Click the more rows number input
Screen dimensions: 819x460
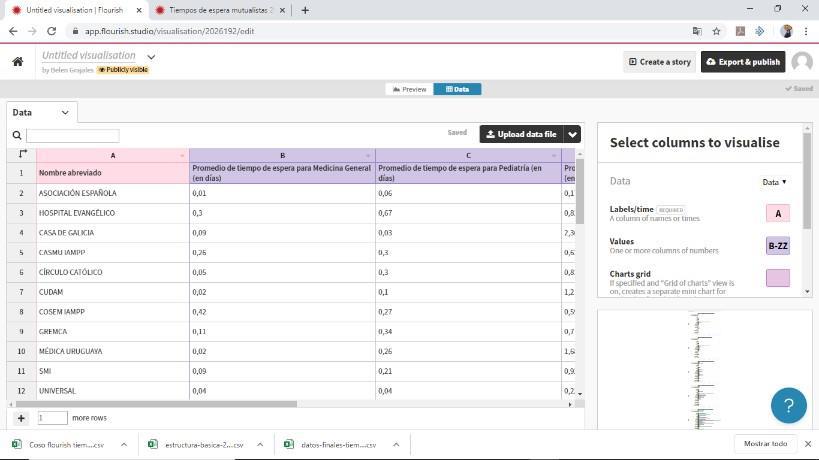click(x=52, y=418)
